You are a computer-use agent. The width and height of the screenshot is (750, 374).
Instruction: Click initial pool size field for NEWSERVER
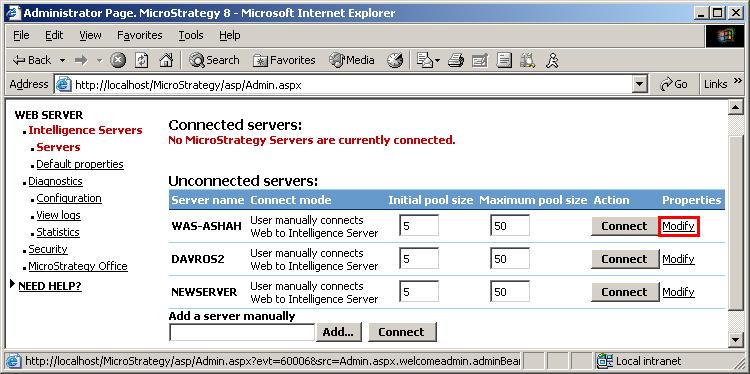coord(419,291)
